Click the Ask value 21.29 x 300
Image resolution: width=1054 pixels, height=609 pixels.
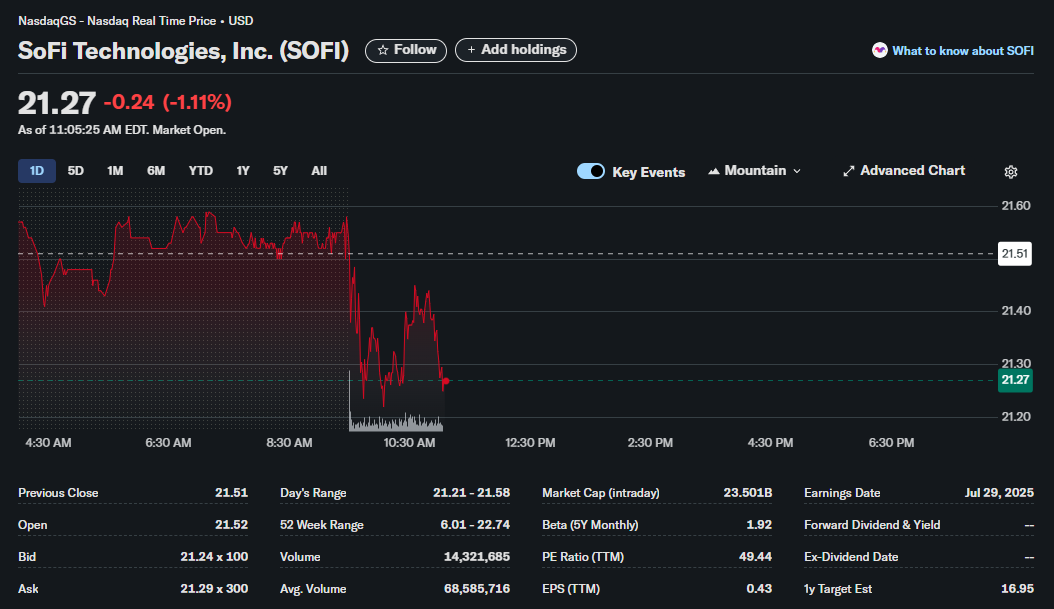[214, 589]
